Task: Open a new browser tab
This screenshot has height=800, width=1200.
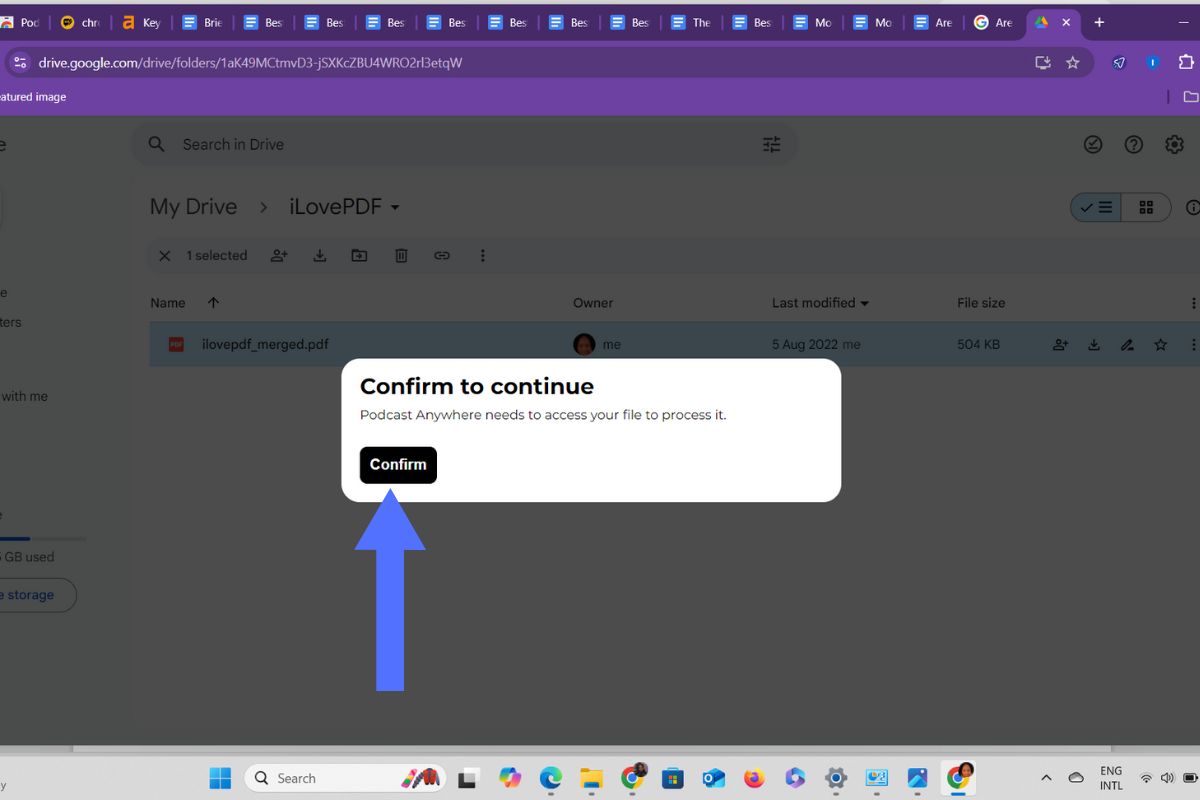Action: pyautogui.click(x=1099, y=22)
